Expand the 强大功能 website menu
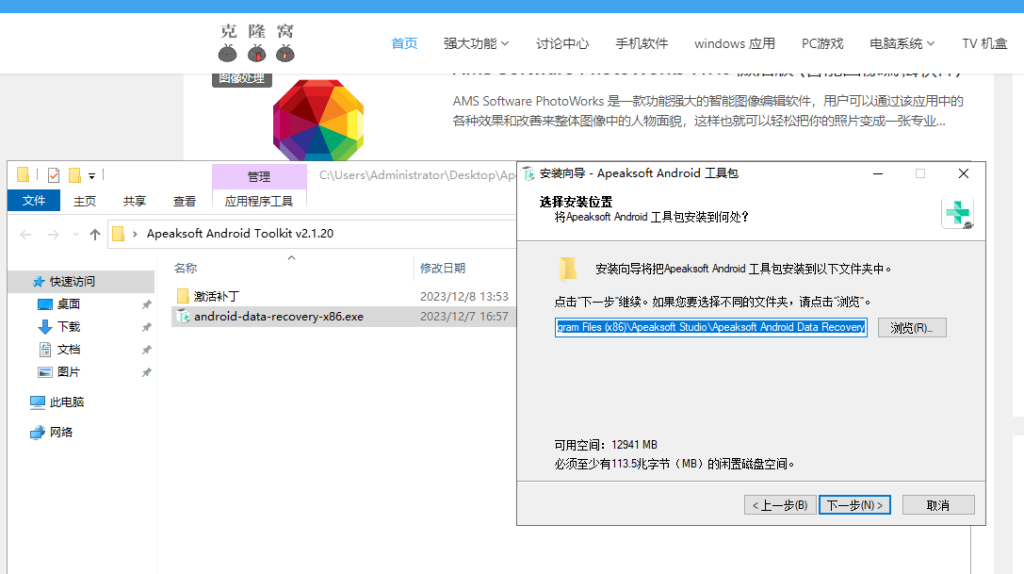 click(x=476, y=44)
